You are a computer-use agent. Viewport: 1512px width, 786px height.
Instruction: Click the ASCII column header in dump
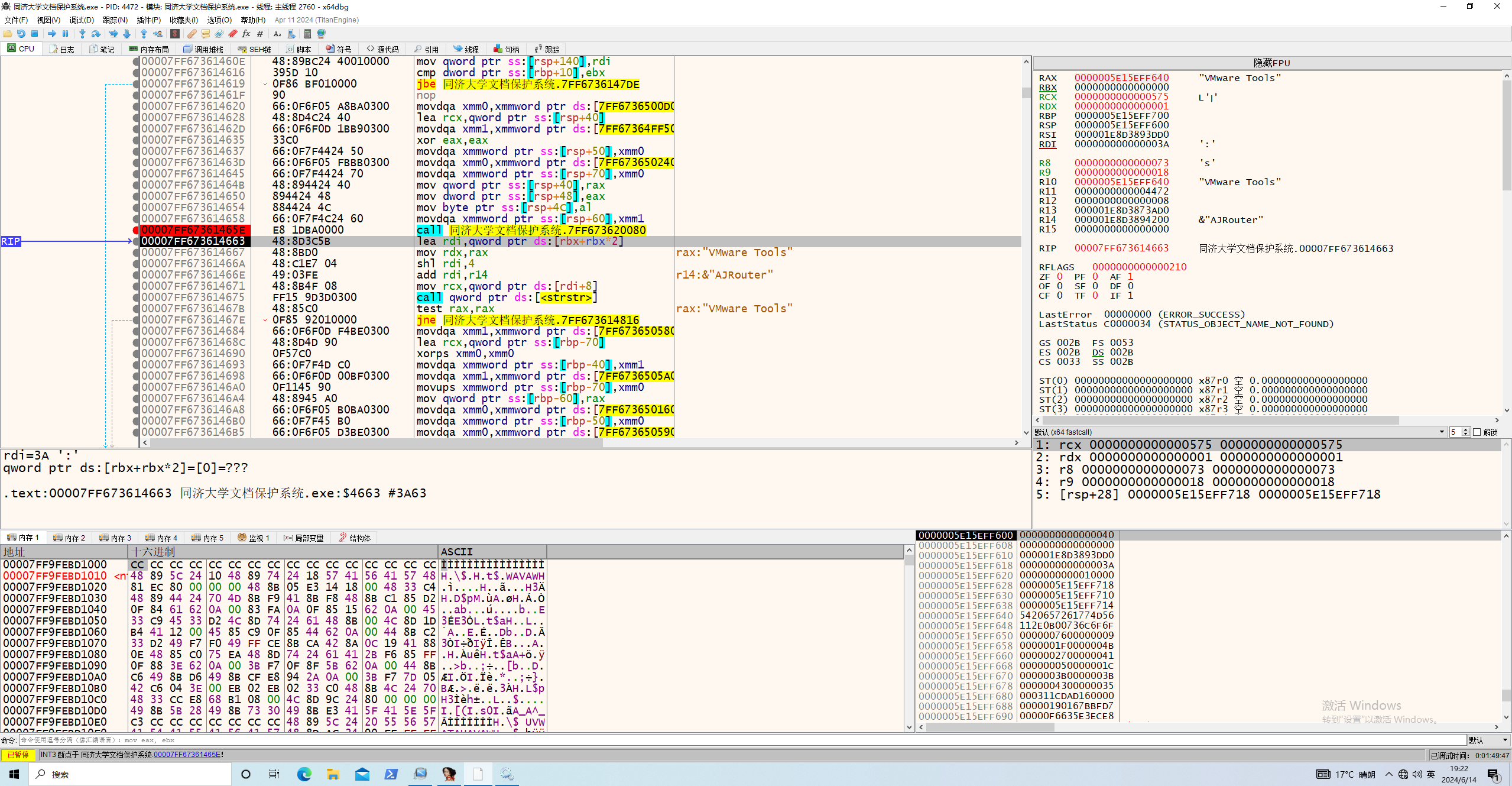click(492, 552)
